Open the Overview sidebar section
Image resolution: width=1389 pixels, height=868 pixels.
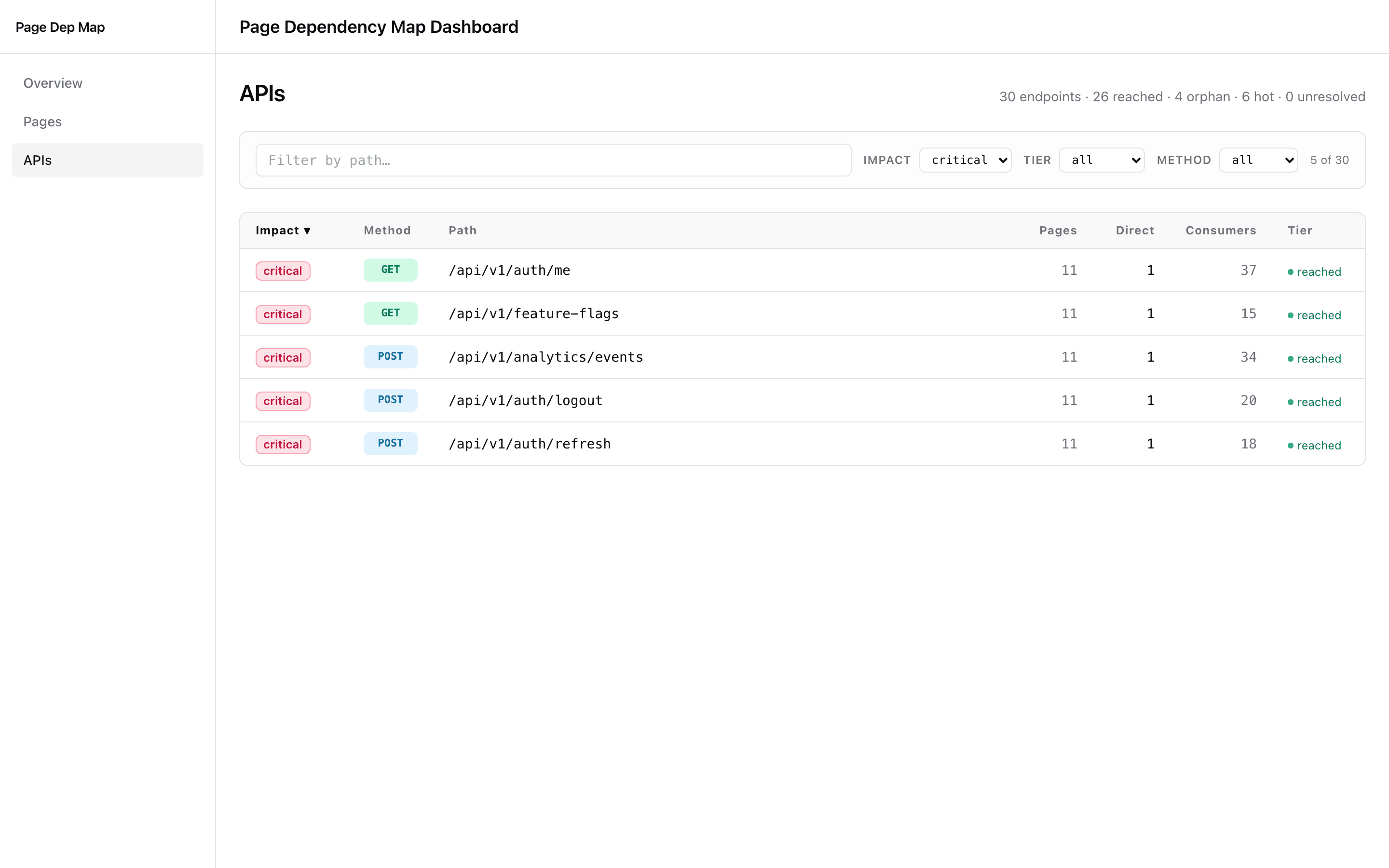tap(108, 83)
